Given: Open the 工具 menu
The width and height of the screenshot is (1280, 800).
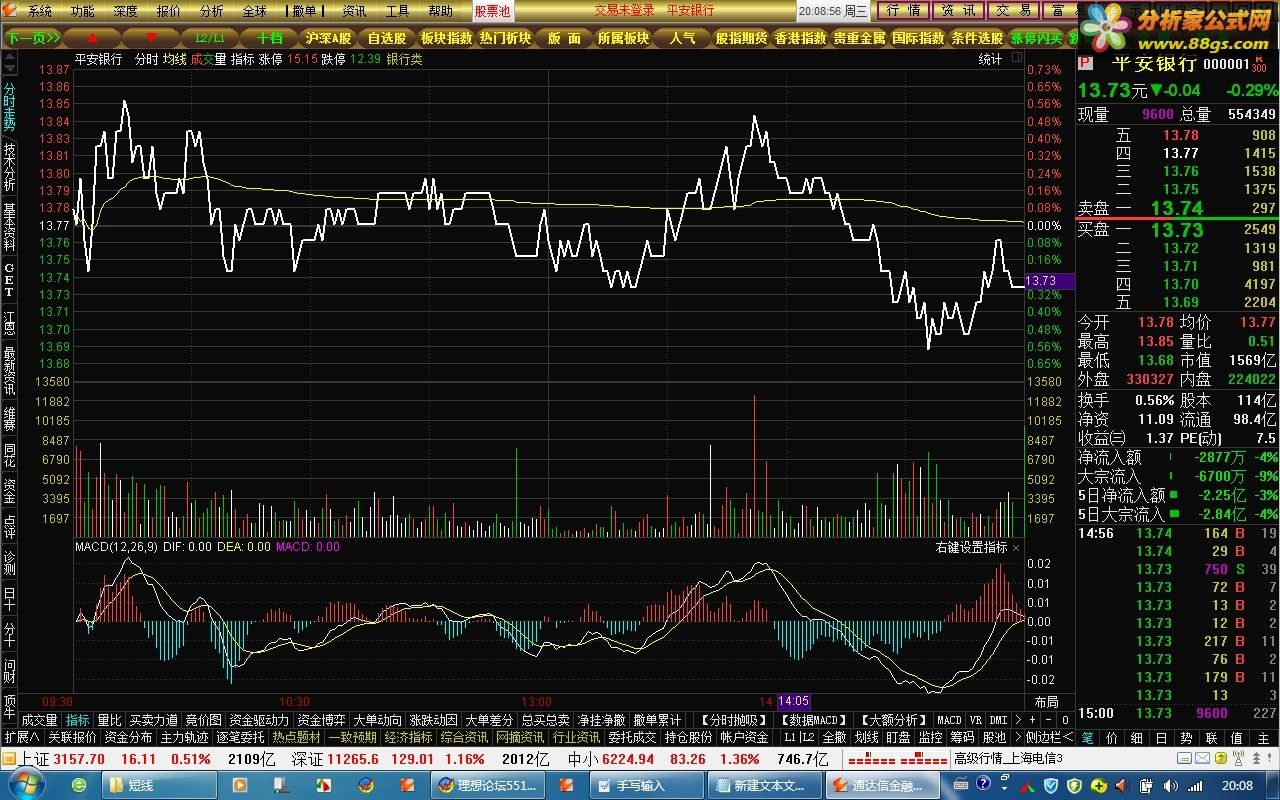Looking at the screenshot, I should click(397, 11).
